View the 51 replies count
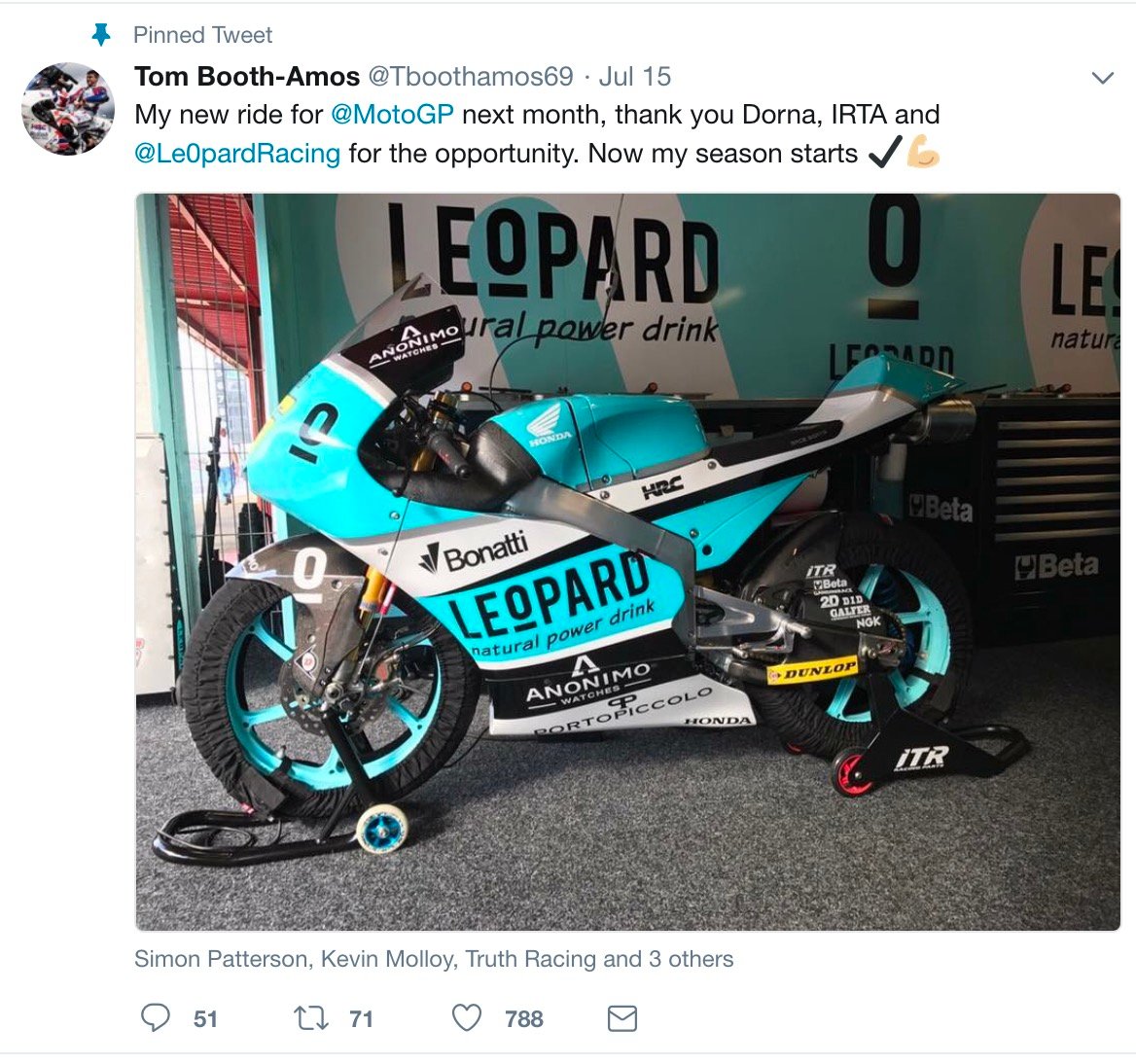This screenshot has height=1064, width=1136. (206, 1019)
